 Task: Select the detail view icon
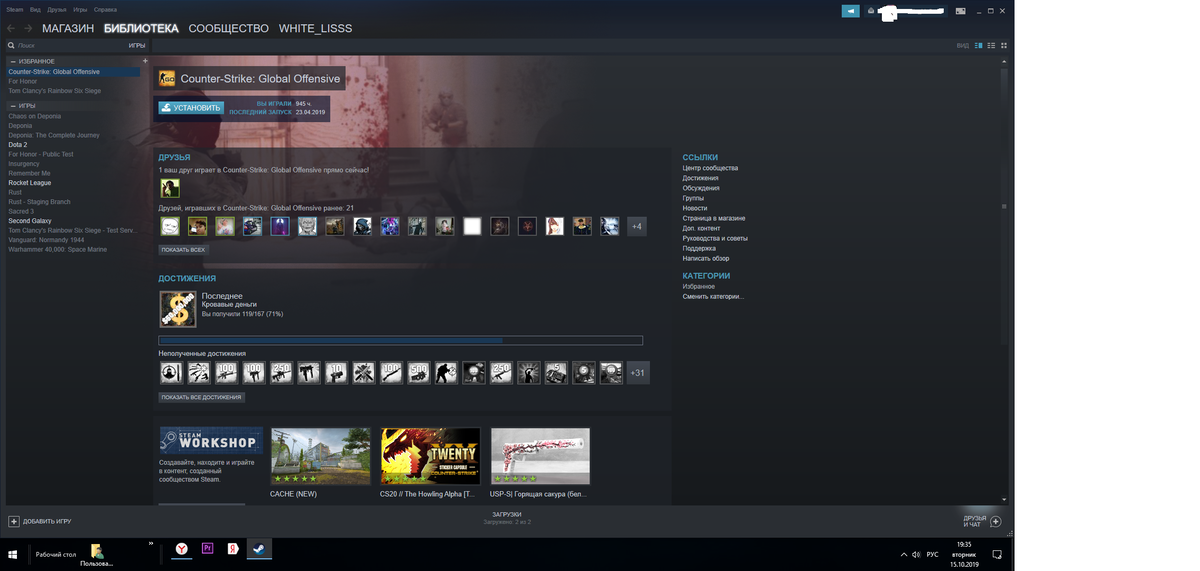click(x=979, y=45)
